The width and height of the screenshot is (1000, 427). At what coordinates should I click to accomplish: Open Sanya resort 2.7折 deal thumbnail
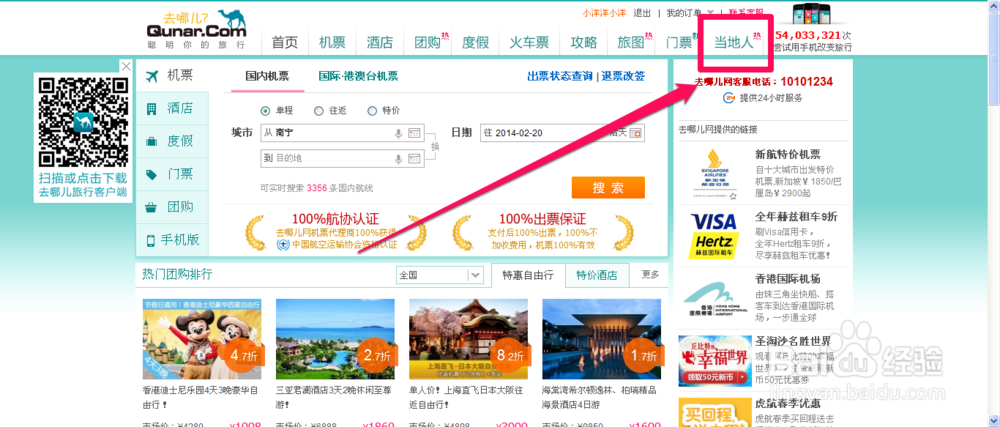tap(335, 340)
